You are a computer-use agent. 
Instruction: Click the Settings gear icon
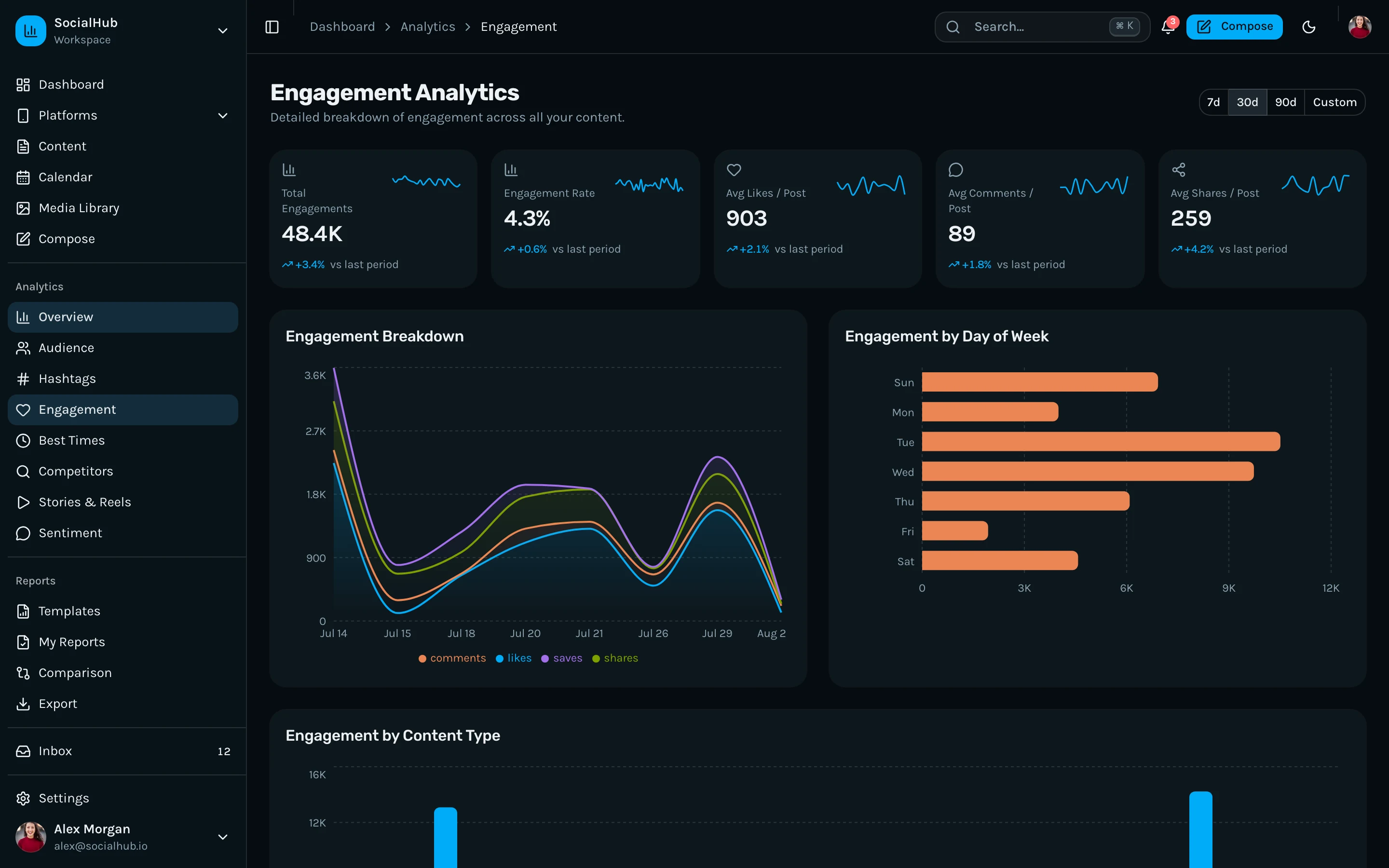pyautogui.click(x=23, y=799)
